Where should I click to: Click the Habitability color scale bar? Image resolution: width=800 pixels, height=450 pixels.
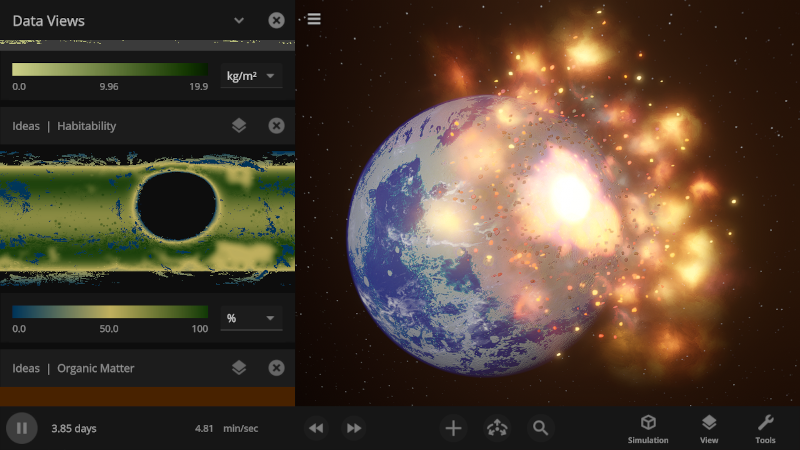click(110, 312)
